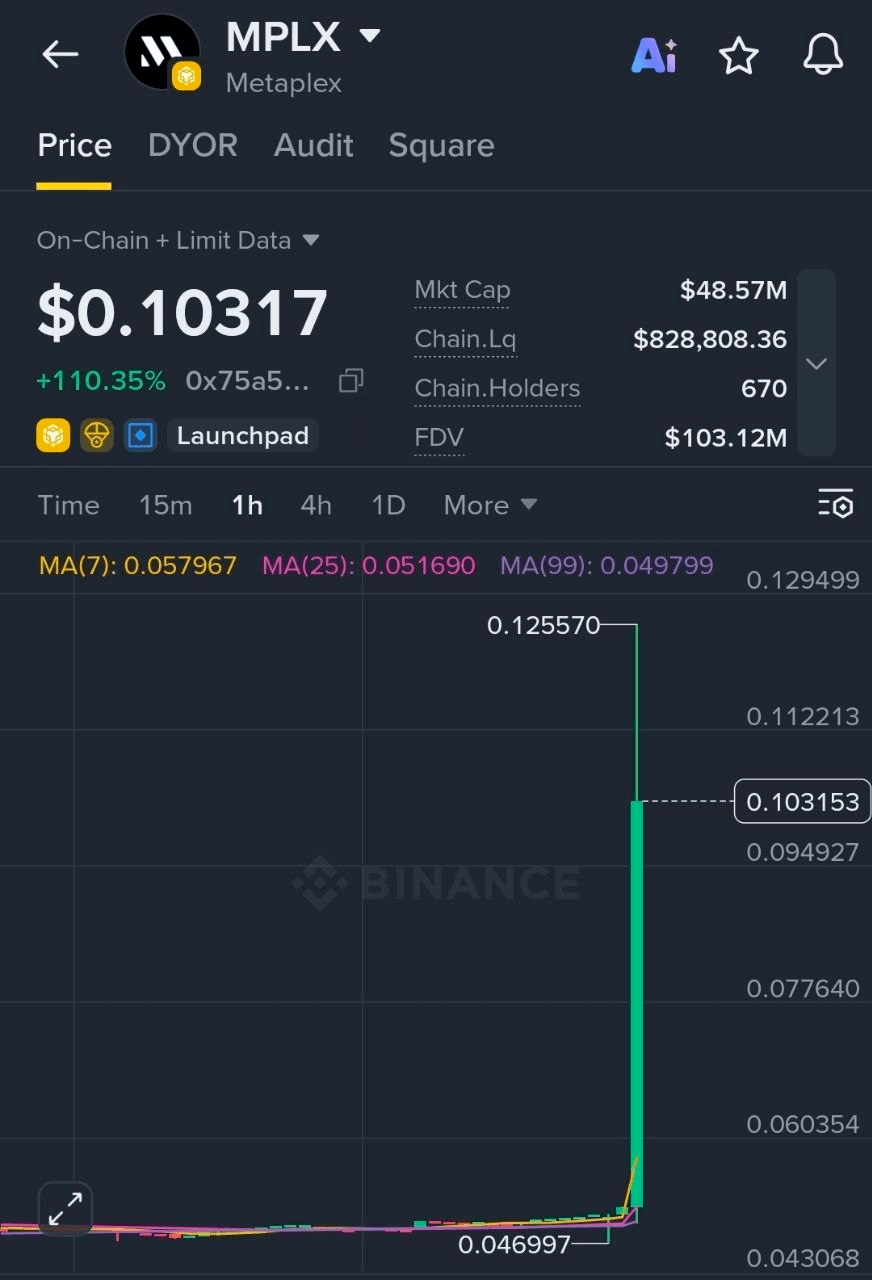
Task: Open the MPLX token logo
Action: tap(162, 53)
